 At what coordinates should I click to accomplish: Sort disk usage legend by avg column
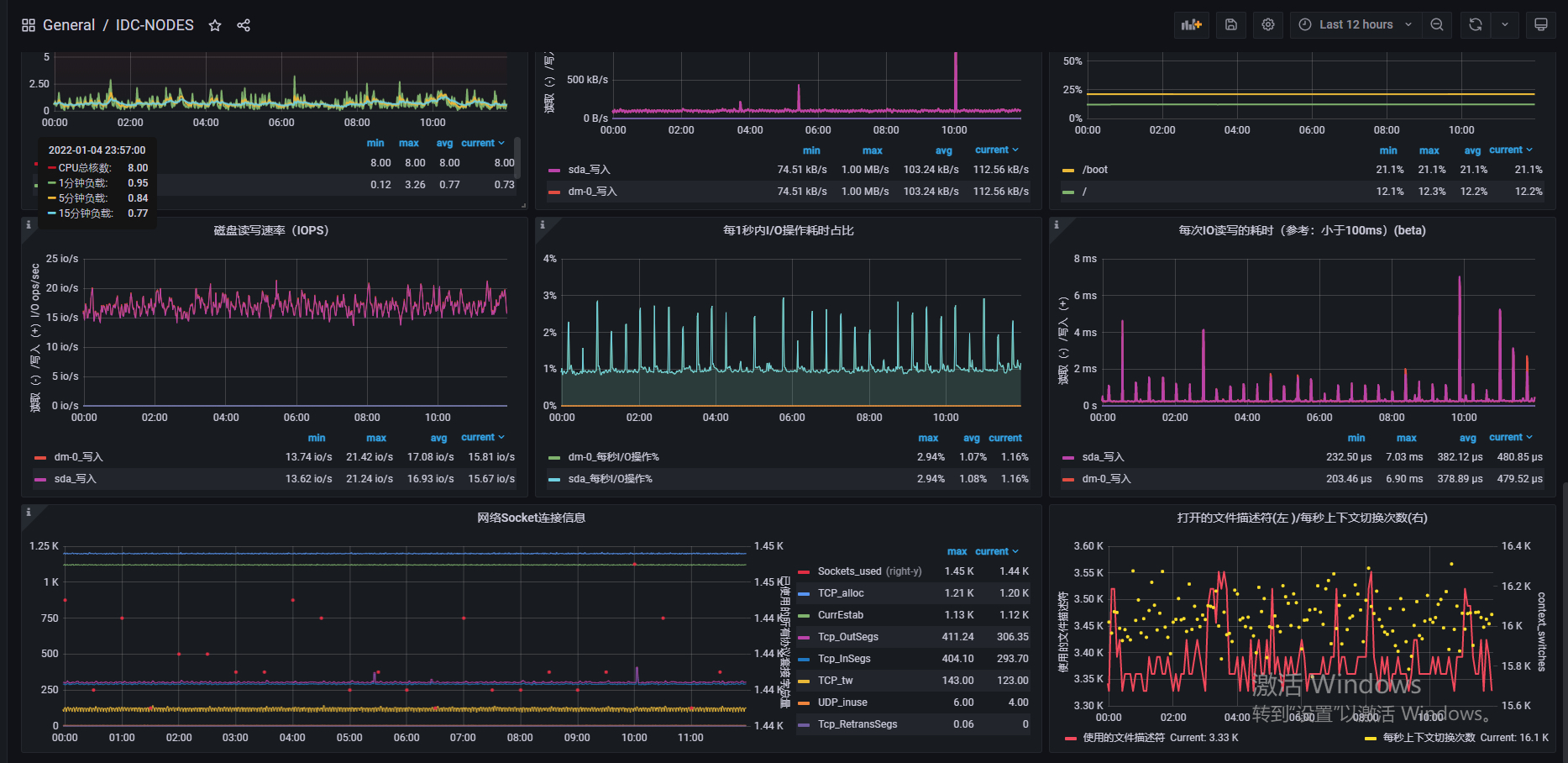[1472, 150]
